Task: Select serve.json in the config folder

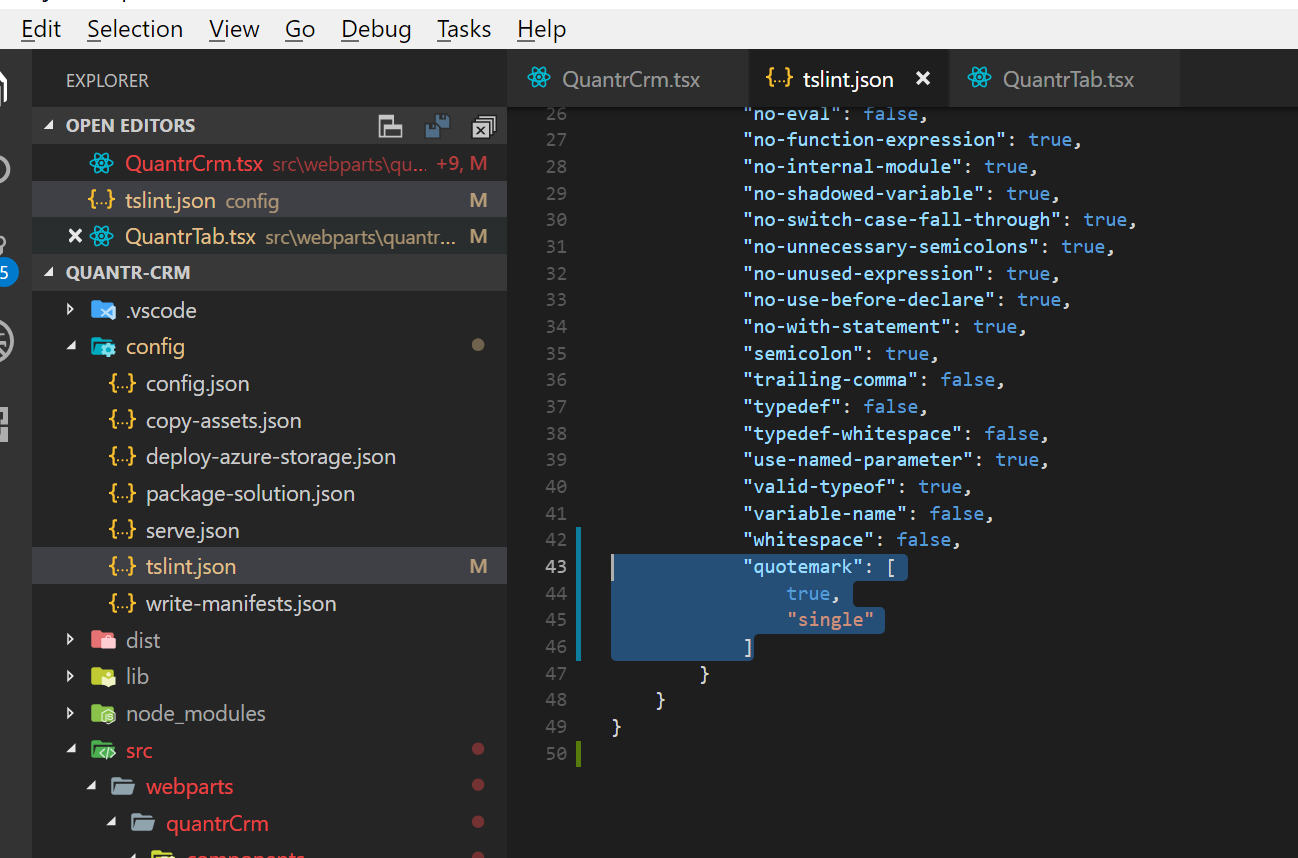Action: pyautogui.click(x=193, y=531)
